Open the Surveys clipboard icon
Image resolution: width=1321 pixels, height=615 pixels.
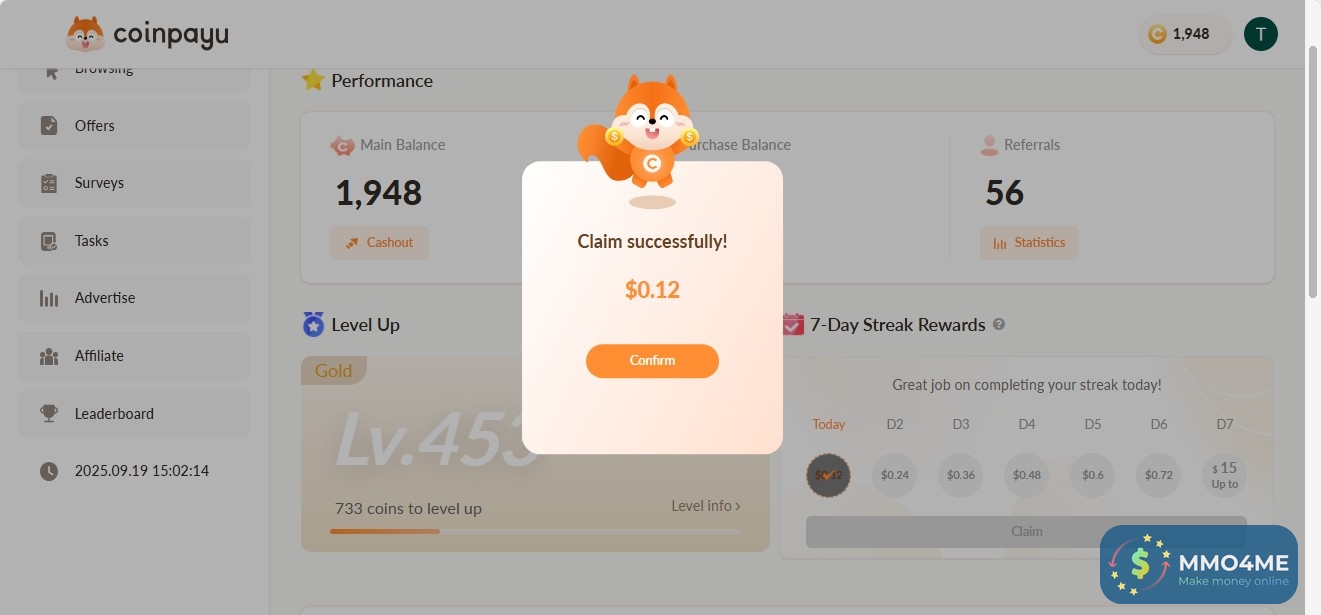point(49,183)
